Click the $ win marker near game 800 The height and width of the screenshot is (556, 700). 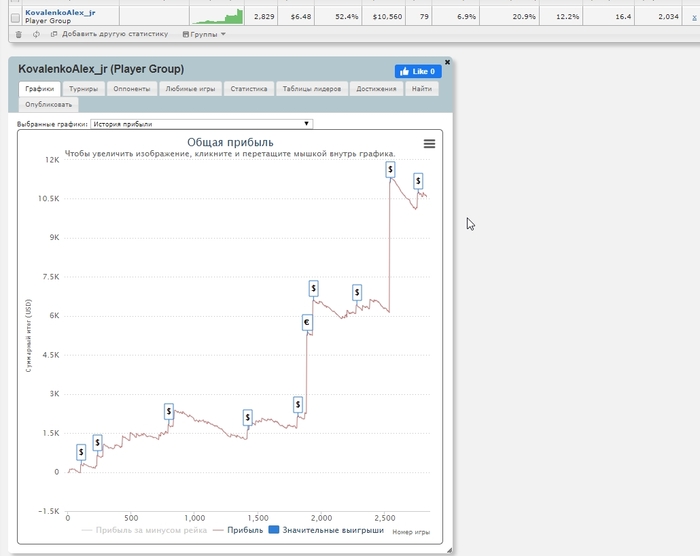click(x=169, y=411)
